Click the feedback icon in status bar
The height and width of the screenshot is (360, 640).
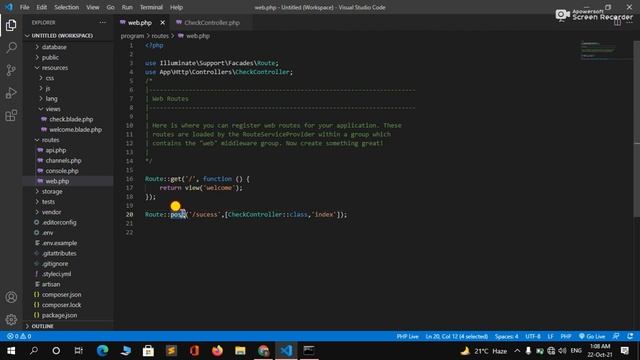616,336
